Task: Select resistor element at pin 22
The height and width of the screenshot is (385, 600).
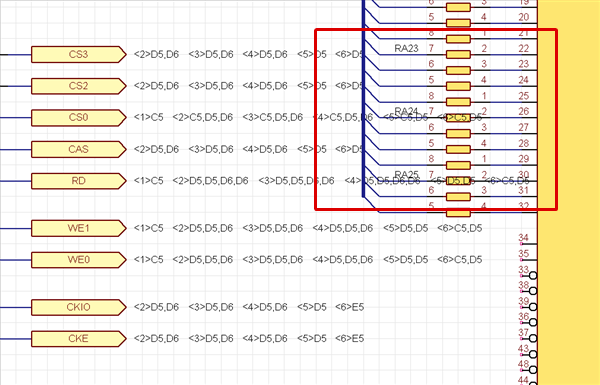Action: point(458,55)
